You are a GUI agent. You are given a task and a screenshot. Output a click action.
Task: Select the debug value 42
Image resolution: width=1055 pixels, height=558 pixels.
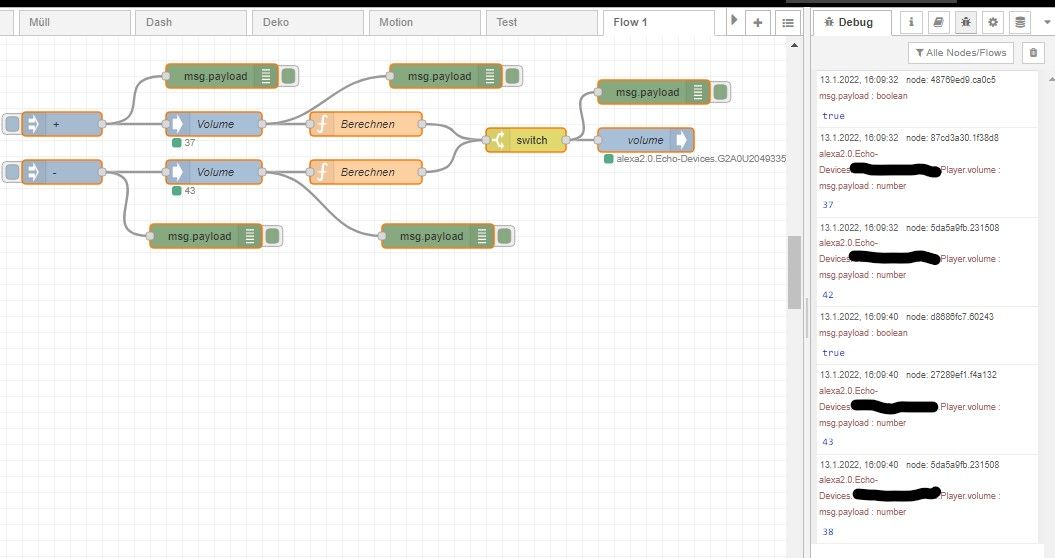tap(828, 295)
